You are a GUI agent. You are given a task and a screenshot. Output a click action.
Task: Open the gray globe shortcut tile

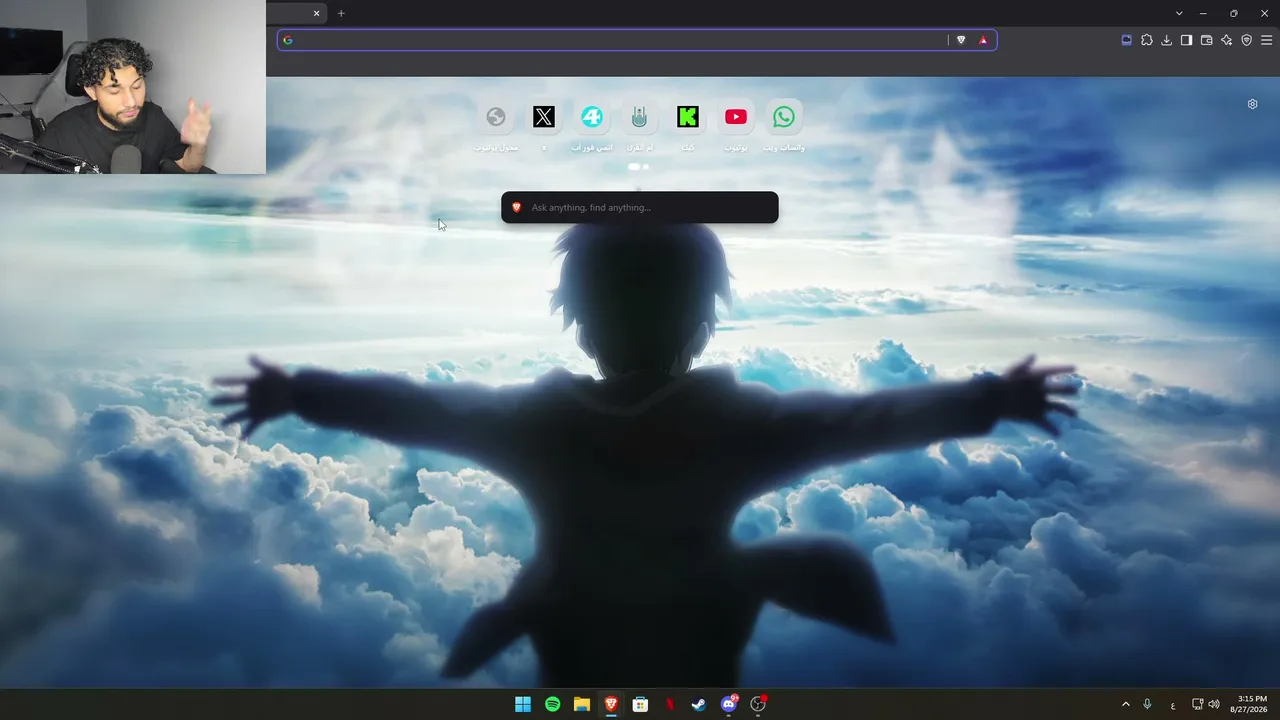coord(496,117)
